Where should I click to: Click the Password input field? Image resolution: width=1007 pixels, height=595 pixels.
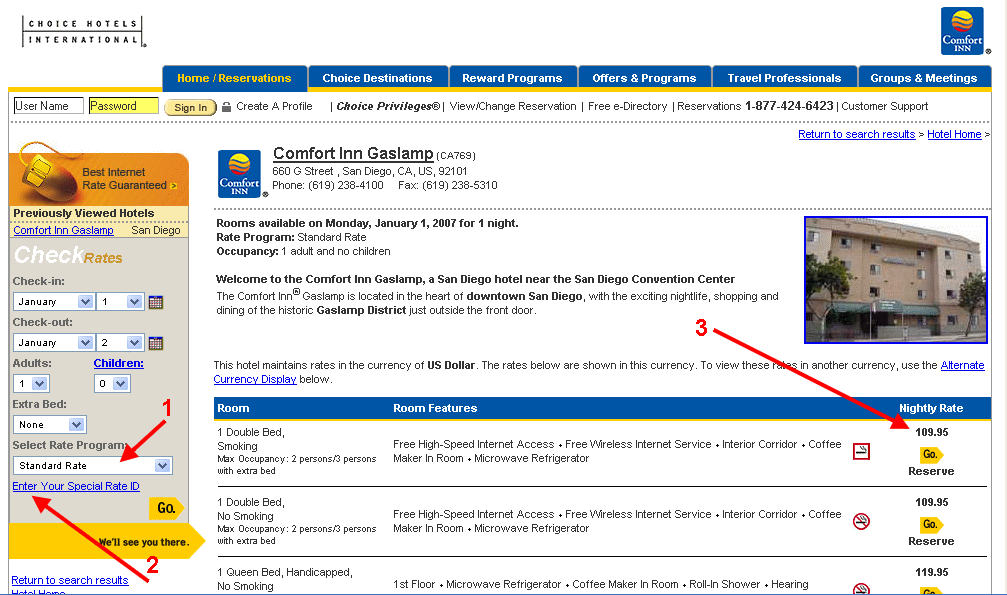click(x=124, y=106)
